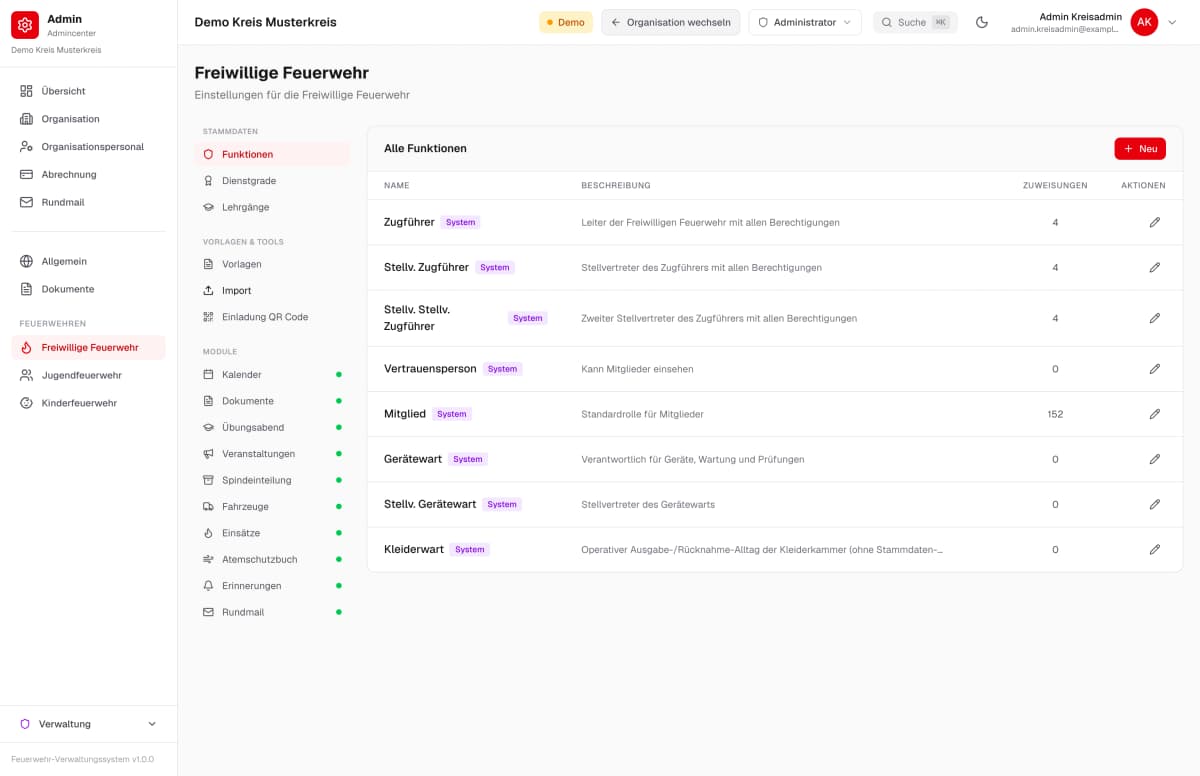Edit the Zugführer function with pencil icon
Image resolution: width=1200 pixels, height=776 pixels.
[x=1155, y=222]
